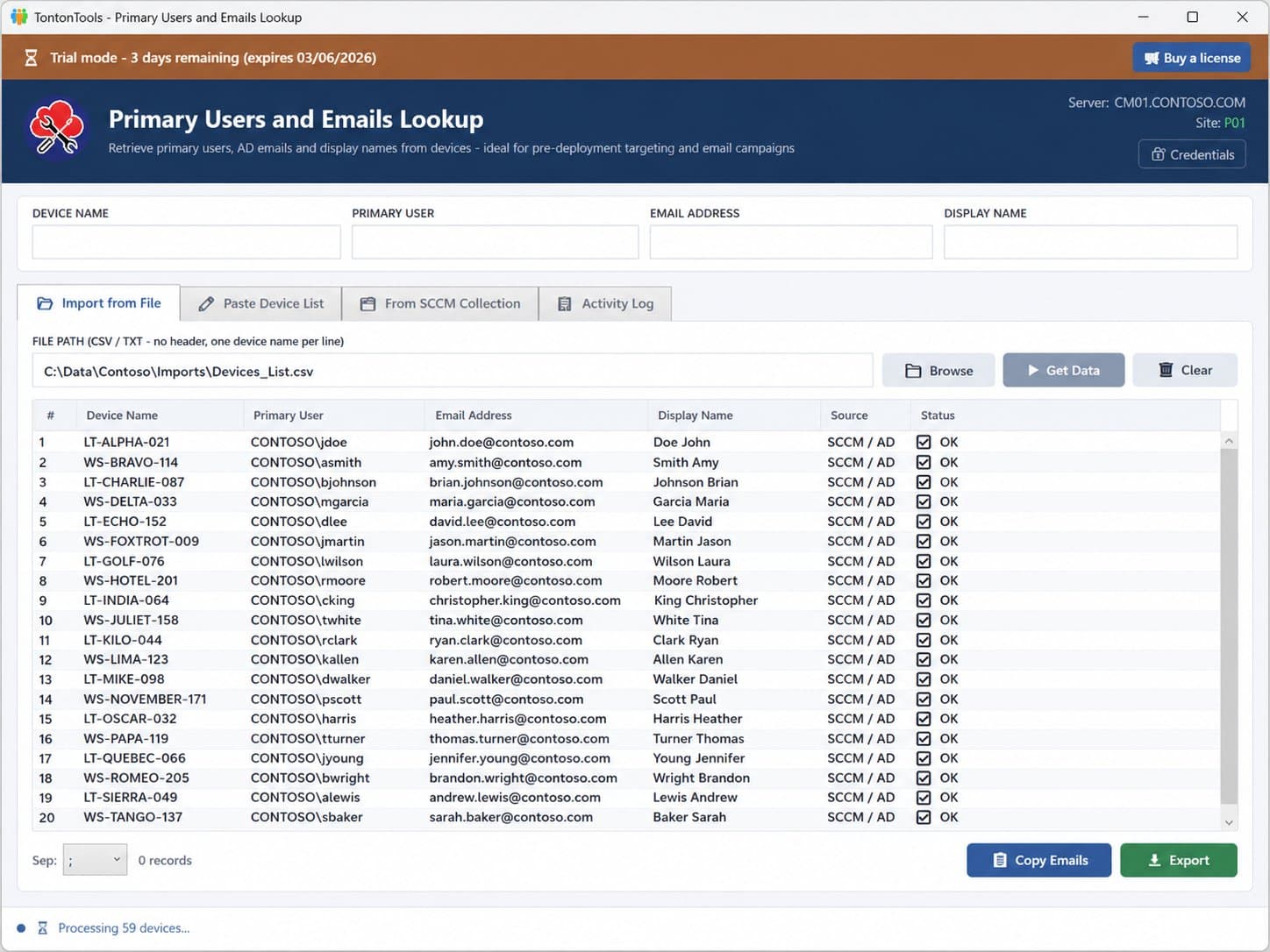Screen dimensions: 1270x952
Task: Click the download icon on Export button
Action: pyautogui.click(x=1154, y=860)
